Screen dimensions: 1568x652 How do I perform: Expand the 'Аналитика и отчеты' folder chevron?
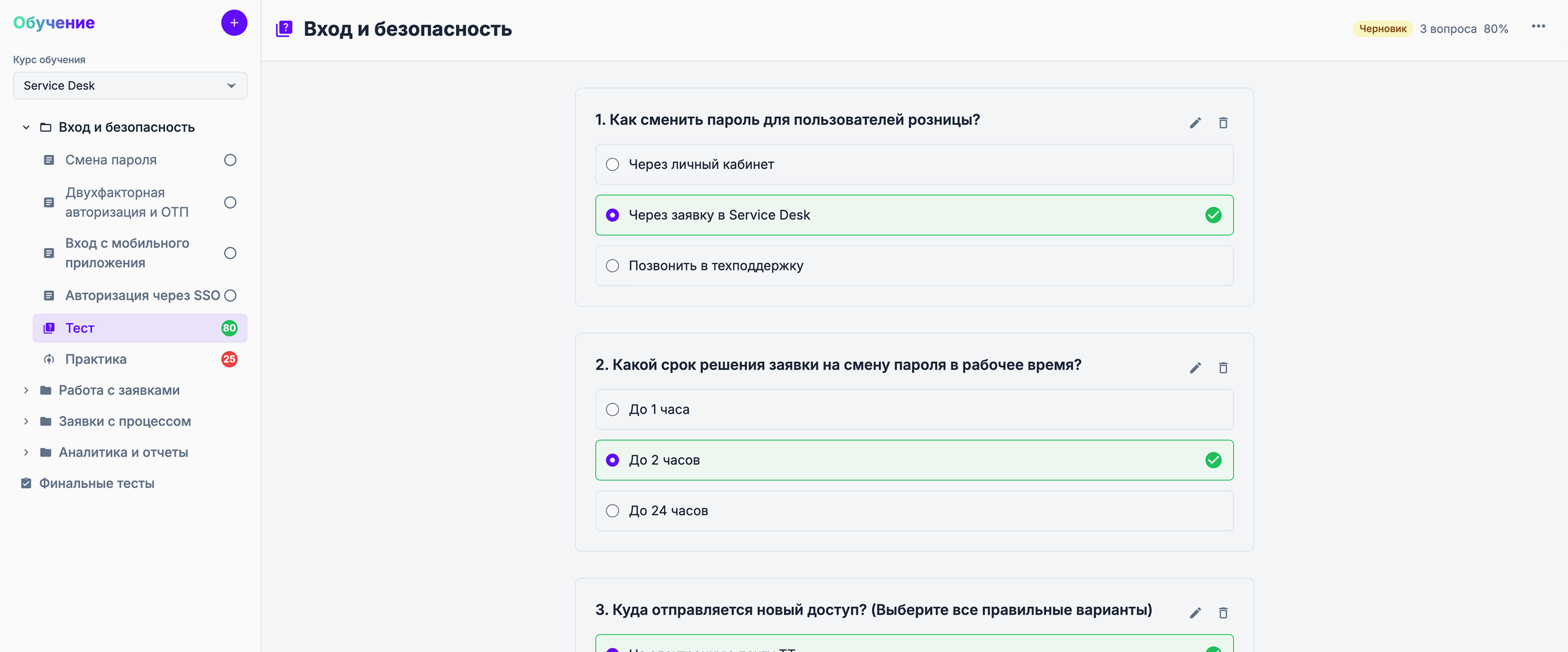coord(26,453)
